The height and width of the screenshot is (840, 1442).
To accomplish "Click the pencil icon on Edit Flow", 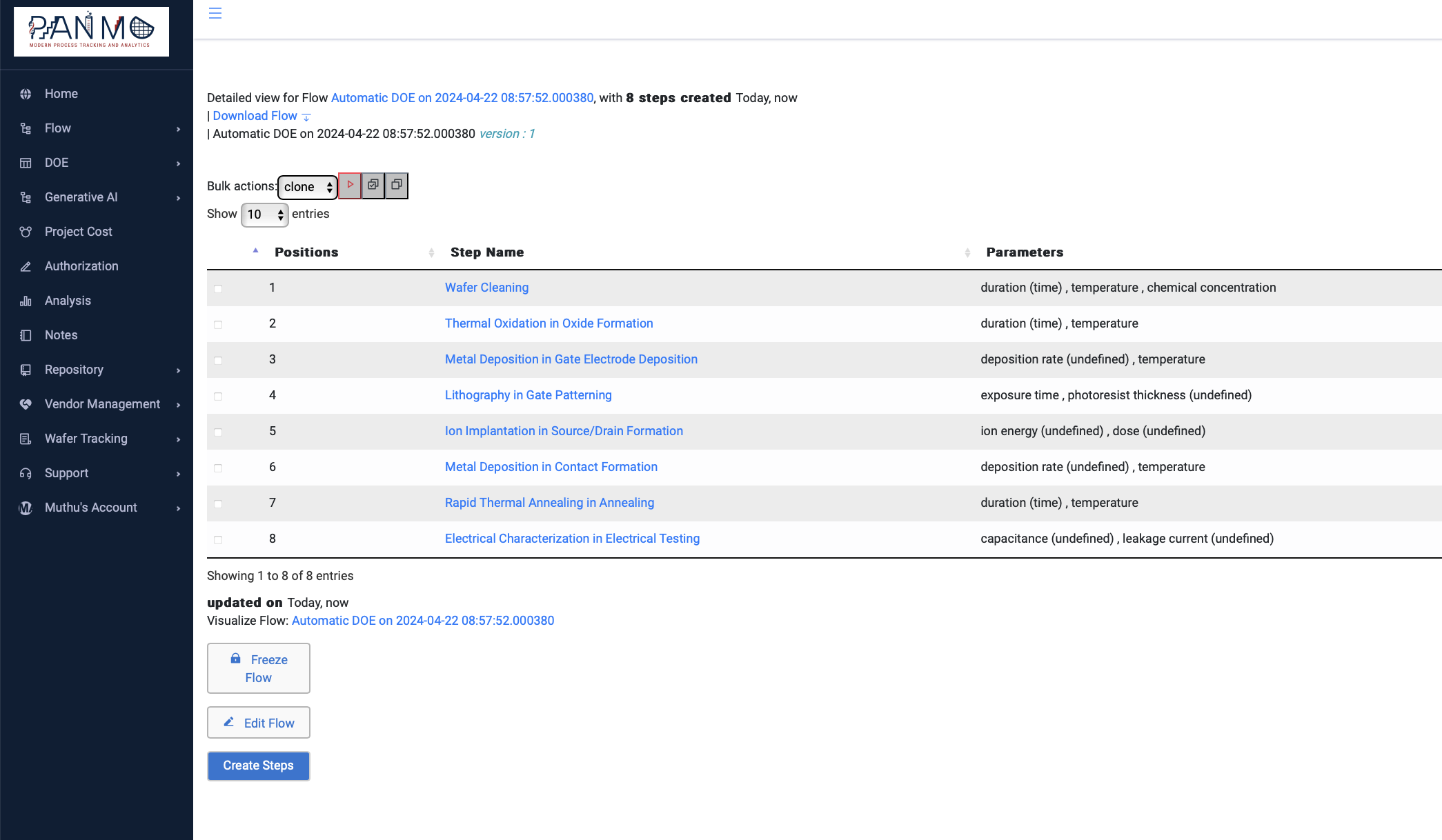I will [x=228, y=722].
